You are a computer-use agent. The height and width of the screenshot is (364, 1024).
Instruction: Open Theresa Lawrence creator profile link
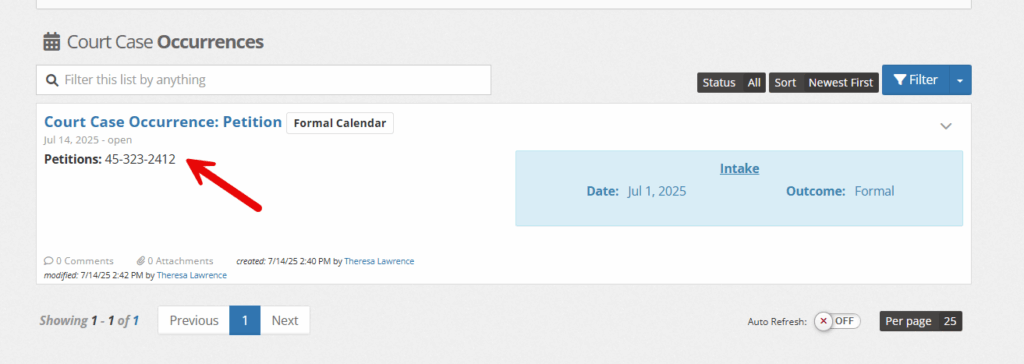click(x=379, y=261)
